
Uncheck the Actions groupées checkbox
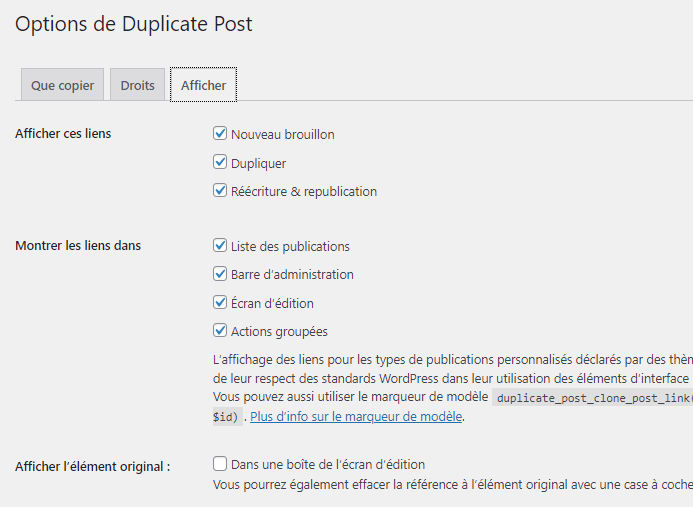pos(220,331)
